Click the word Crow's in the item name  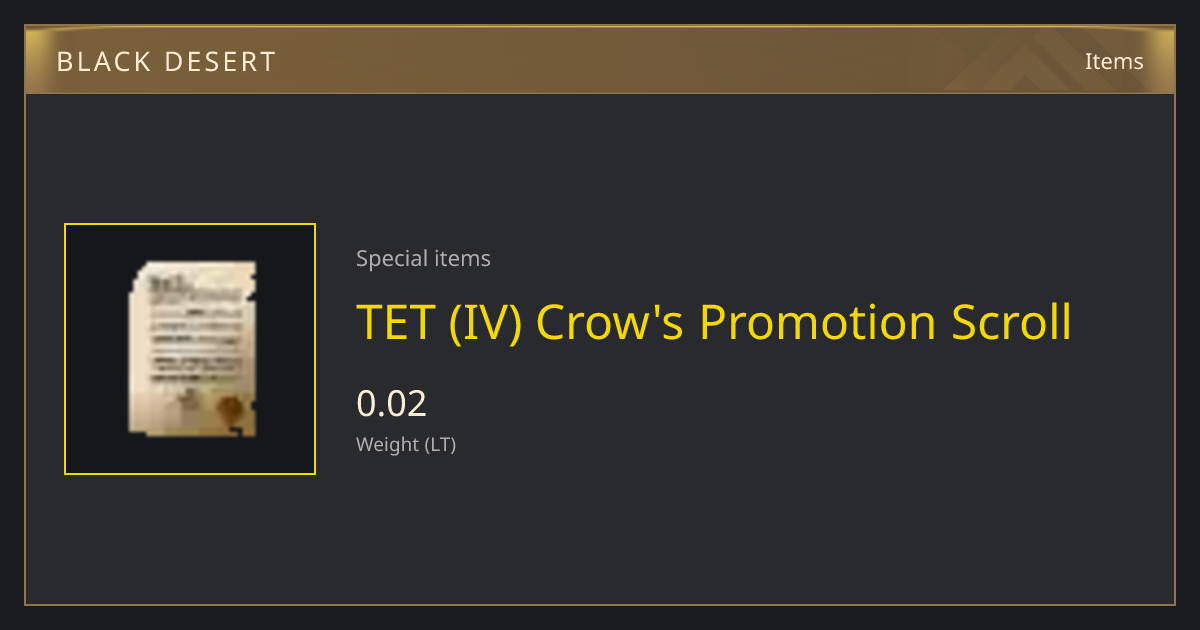610,323
